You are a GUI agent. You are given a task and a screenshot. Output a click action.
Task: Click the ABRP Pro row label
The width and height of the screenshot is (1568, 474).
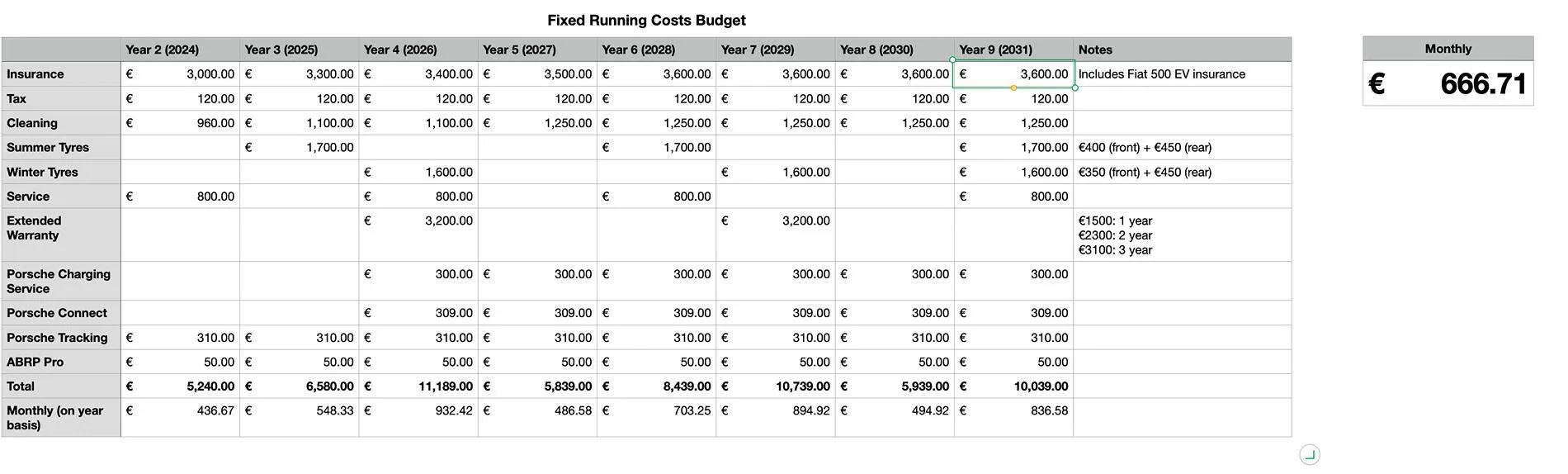pyautogui.click(x=61, y=362)
